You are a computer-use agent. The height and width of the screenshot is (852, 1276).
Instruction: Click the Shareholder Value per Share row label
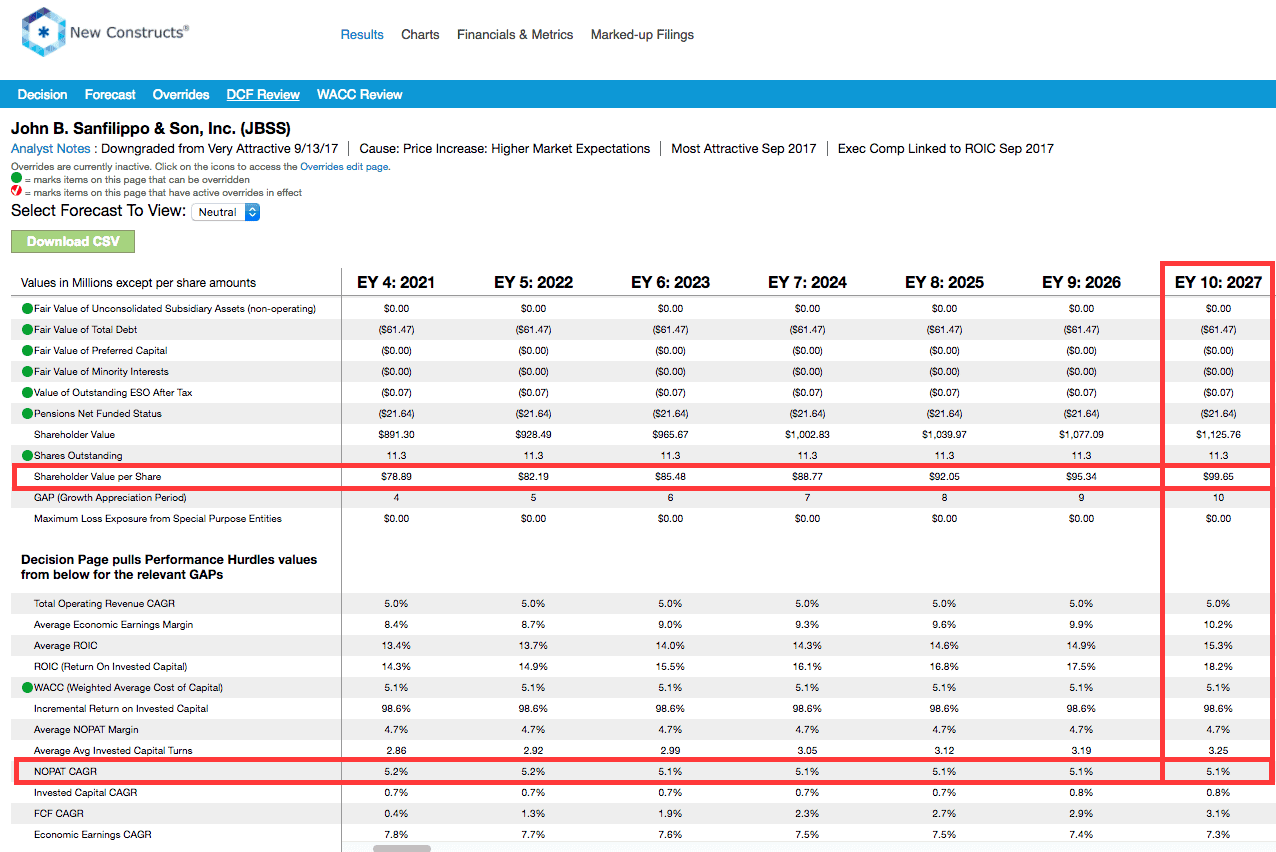(x=97, y=477)
